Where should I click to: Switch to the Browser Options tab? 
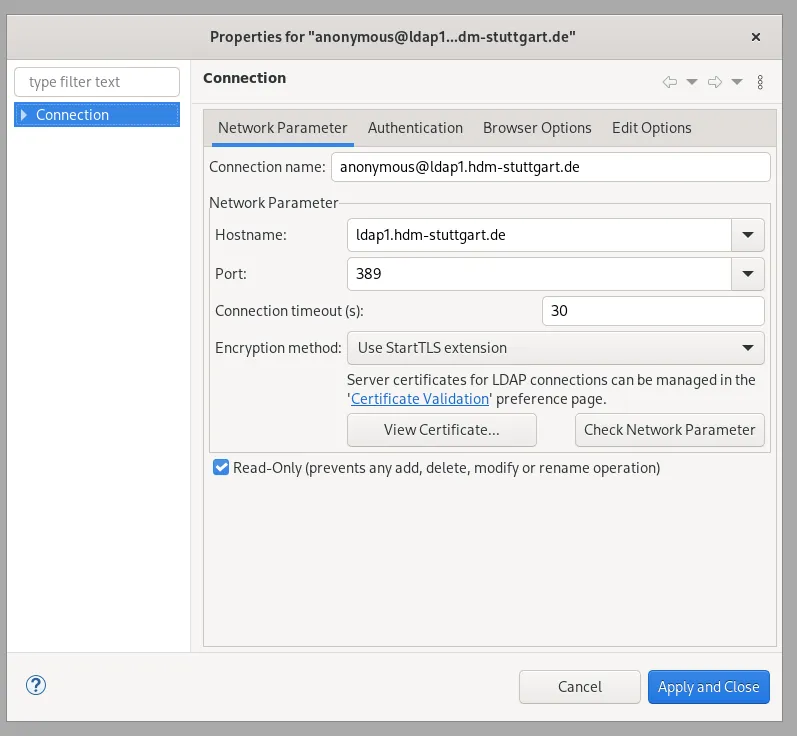click(x=537, y=128)
